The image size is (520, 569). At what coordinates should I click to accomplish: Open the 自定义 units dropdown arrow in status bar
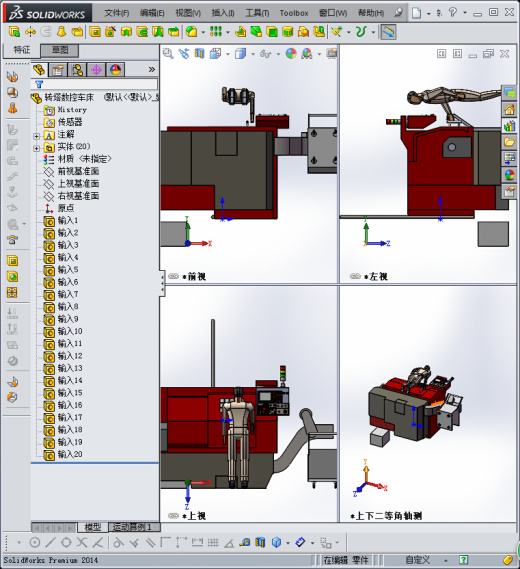point(446,561)
